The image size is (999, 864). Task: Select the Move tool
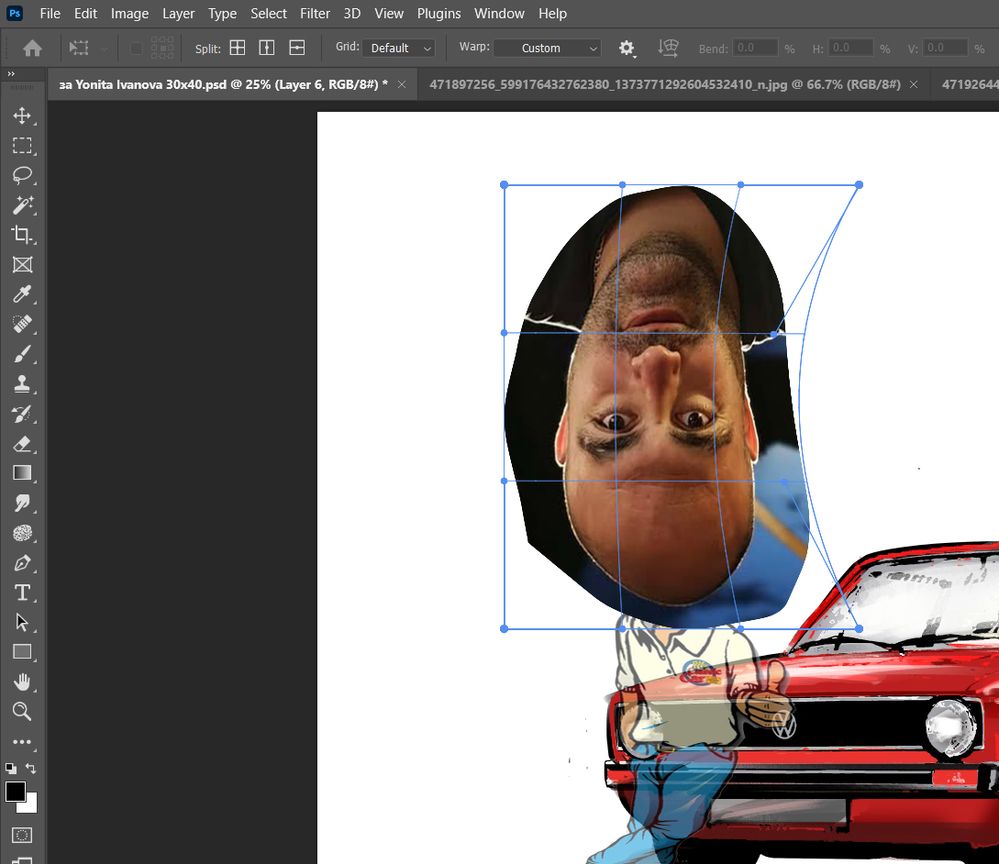tap(22, 115)
